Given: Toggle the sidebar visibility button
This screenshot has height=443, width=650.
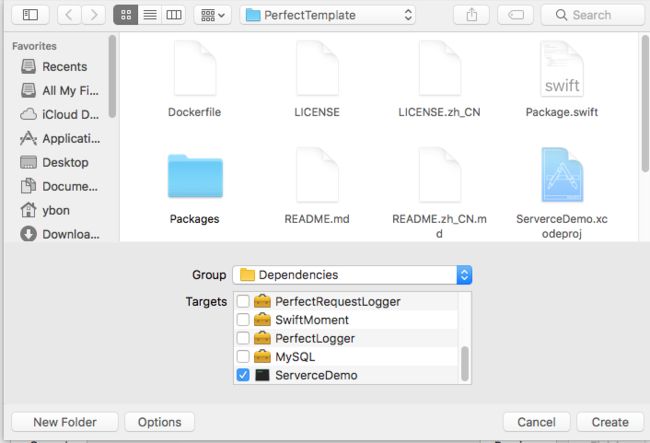Looking at the screenshot, I should (x=30, y=15).
